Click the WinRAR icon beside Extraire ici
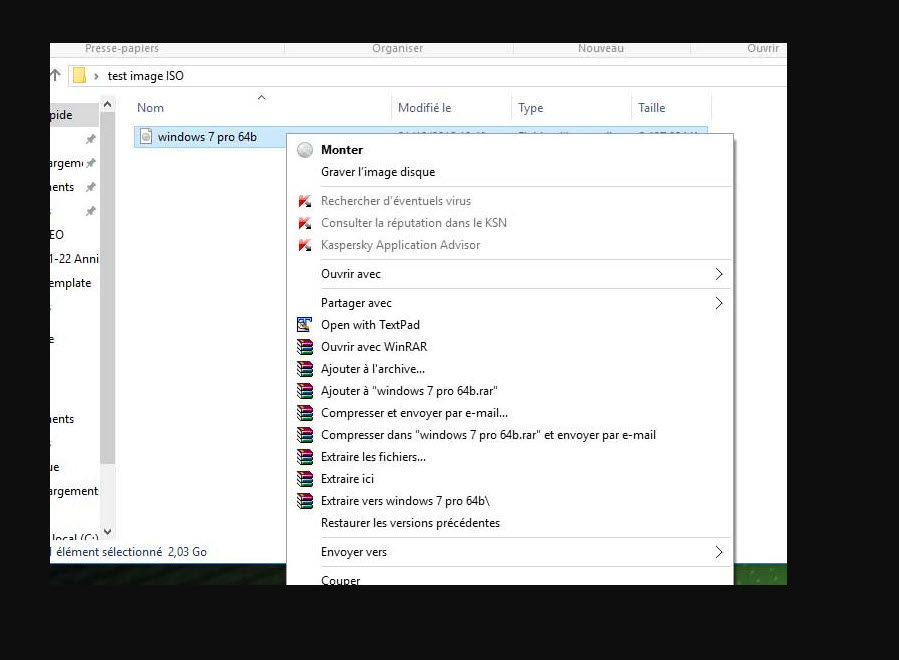899x660 pixels. pyautogui.click(x=305, y=479)
